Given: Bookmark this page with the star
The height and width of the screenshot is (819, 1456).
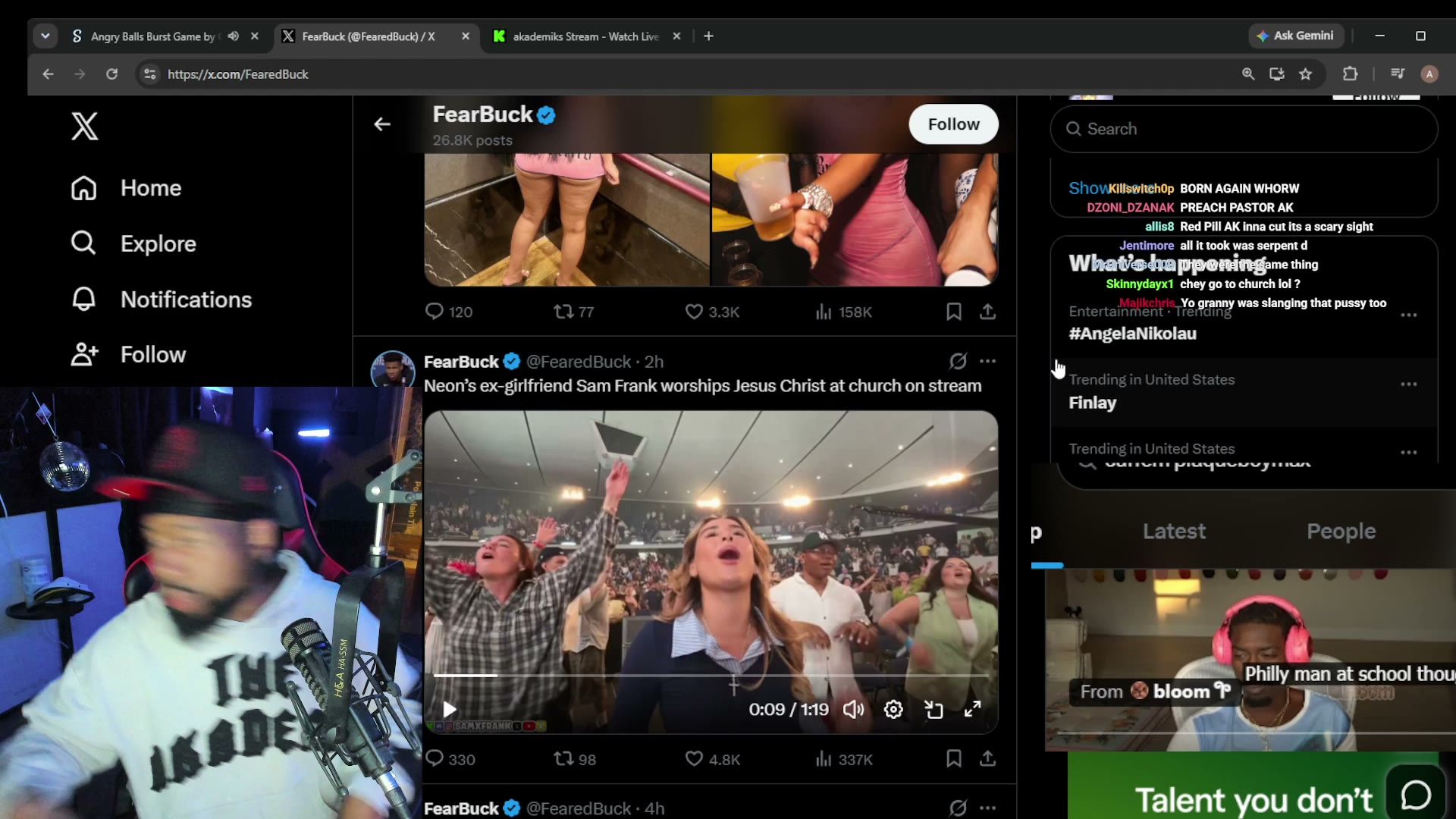Looking at the screenshot, I should click(x=1305, y=74).
